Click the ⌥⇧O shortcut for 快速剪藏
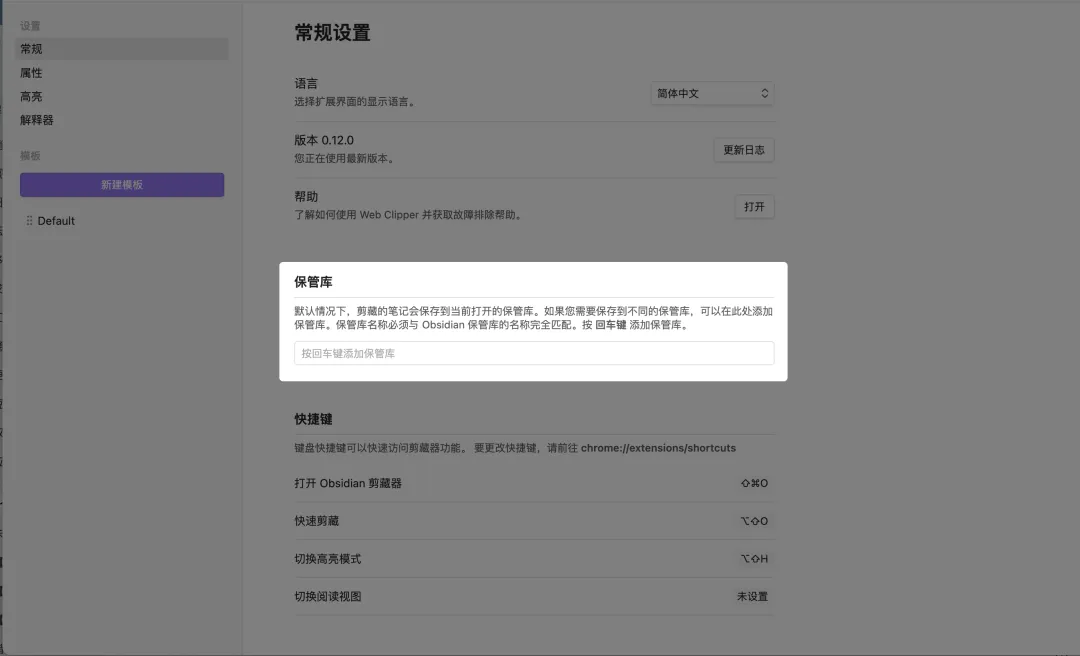Screen dimensions: 1080x656 tap(754, 521)
